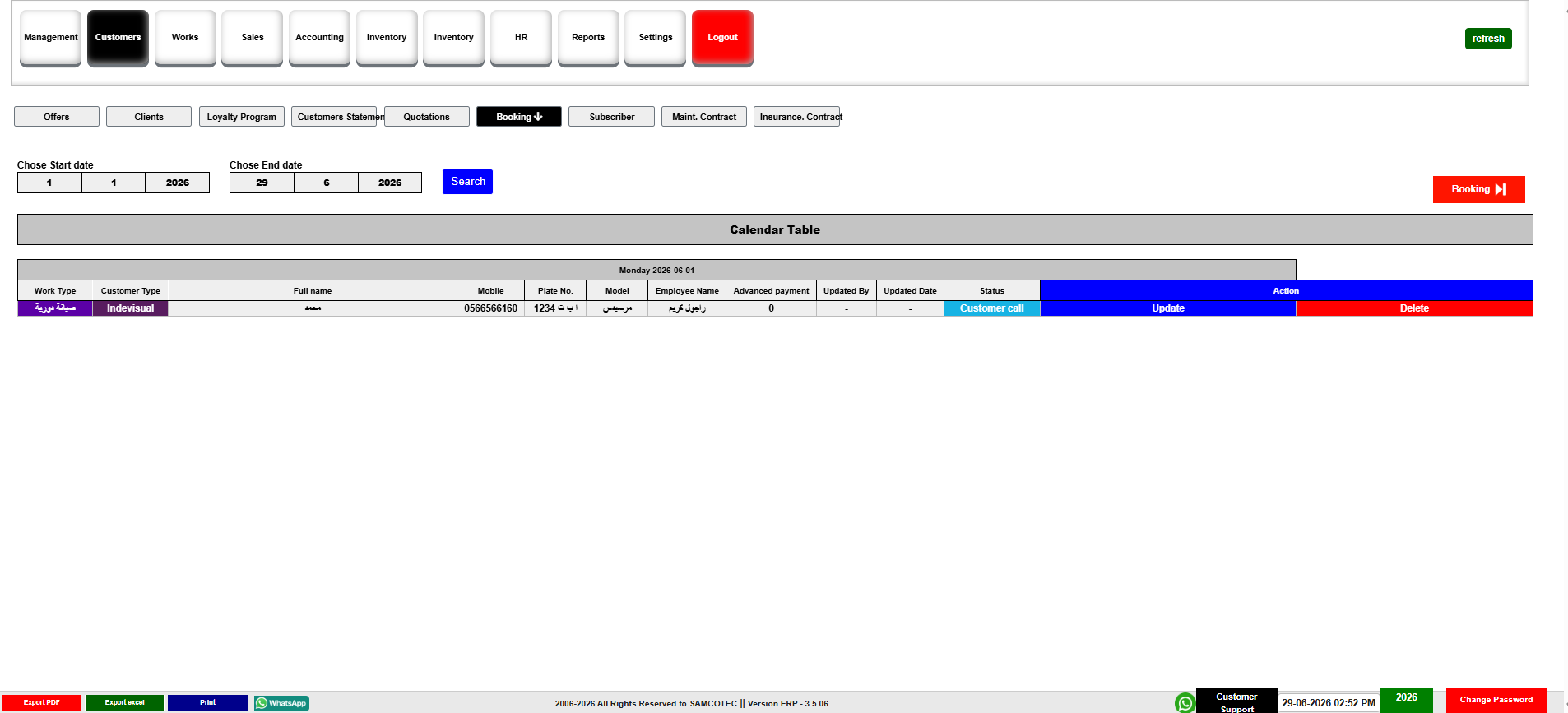Click the SAMCOTEC copyright version text
The height and width of the screenshot is (713, 1568).
[691, 704]
